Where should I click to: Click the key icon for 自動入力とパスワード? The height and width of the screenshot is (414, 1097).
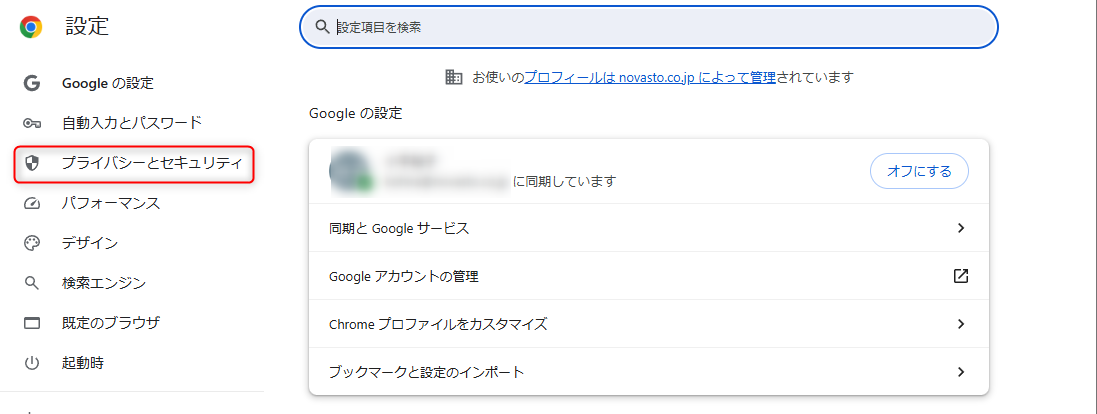coord(31,123)
